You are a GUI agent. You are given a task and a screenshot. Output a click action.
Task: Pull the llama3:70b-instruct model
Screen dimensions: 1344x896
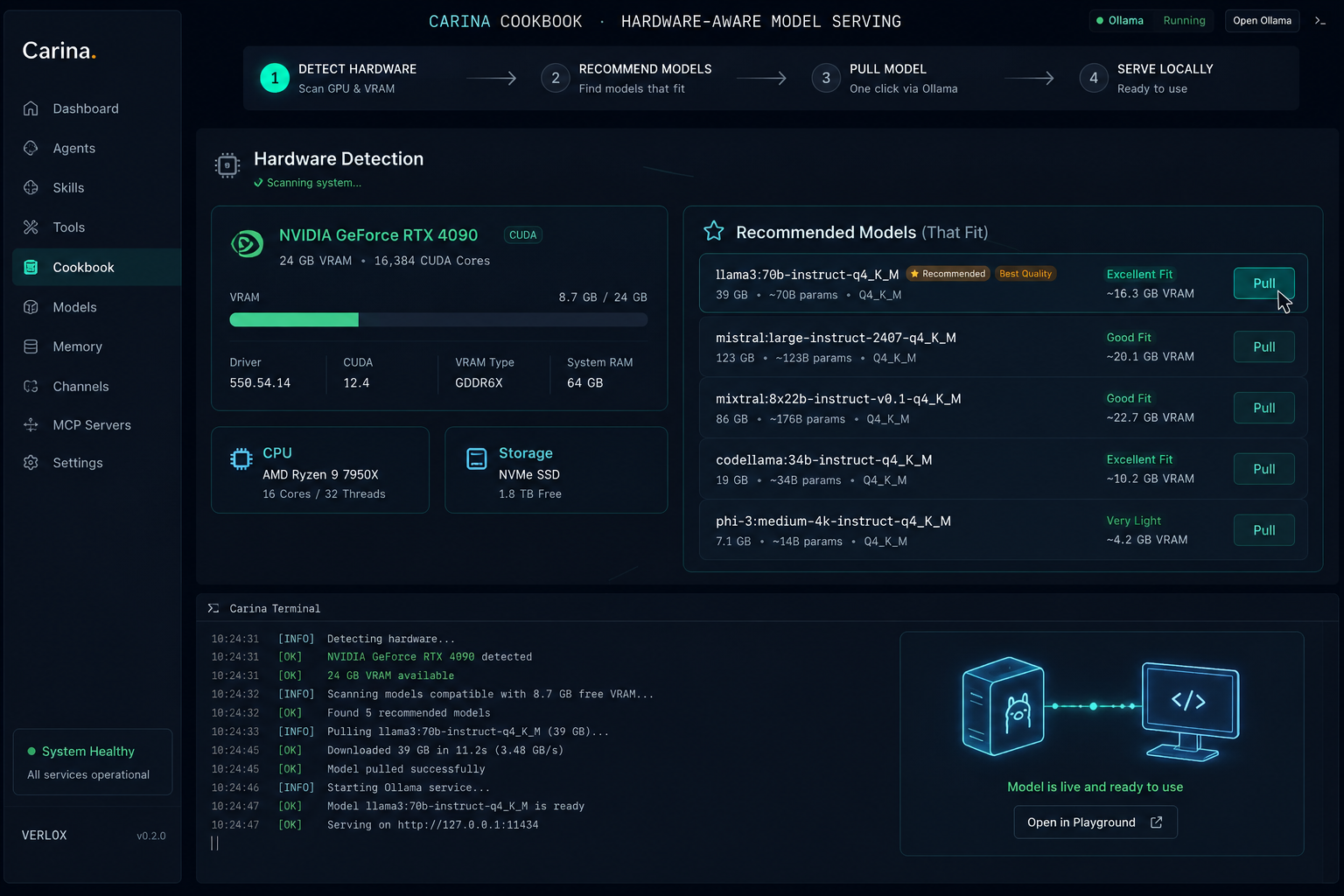(x=1263, y=283)
